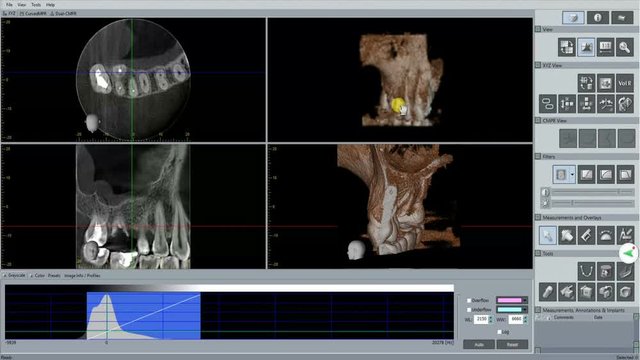
Task: Click the WW value input field
Action: pyautogui.click(x=516, y=319)
